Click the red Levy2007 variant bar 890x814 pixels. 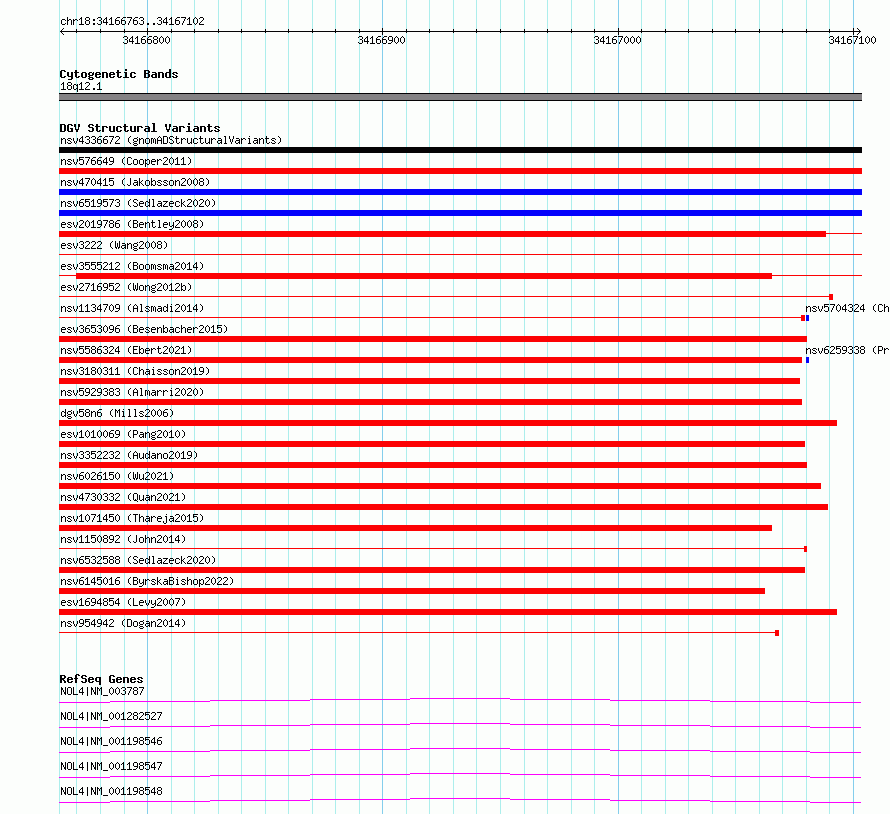point(448,612)
